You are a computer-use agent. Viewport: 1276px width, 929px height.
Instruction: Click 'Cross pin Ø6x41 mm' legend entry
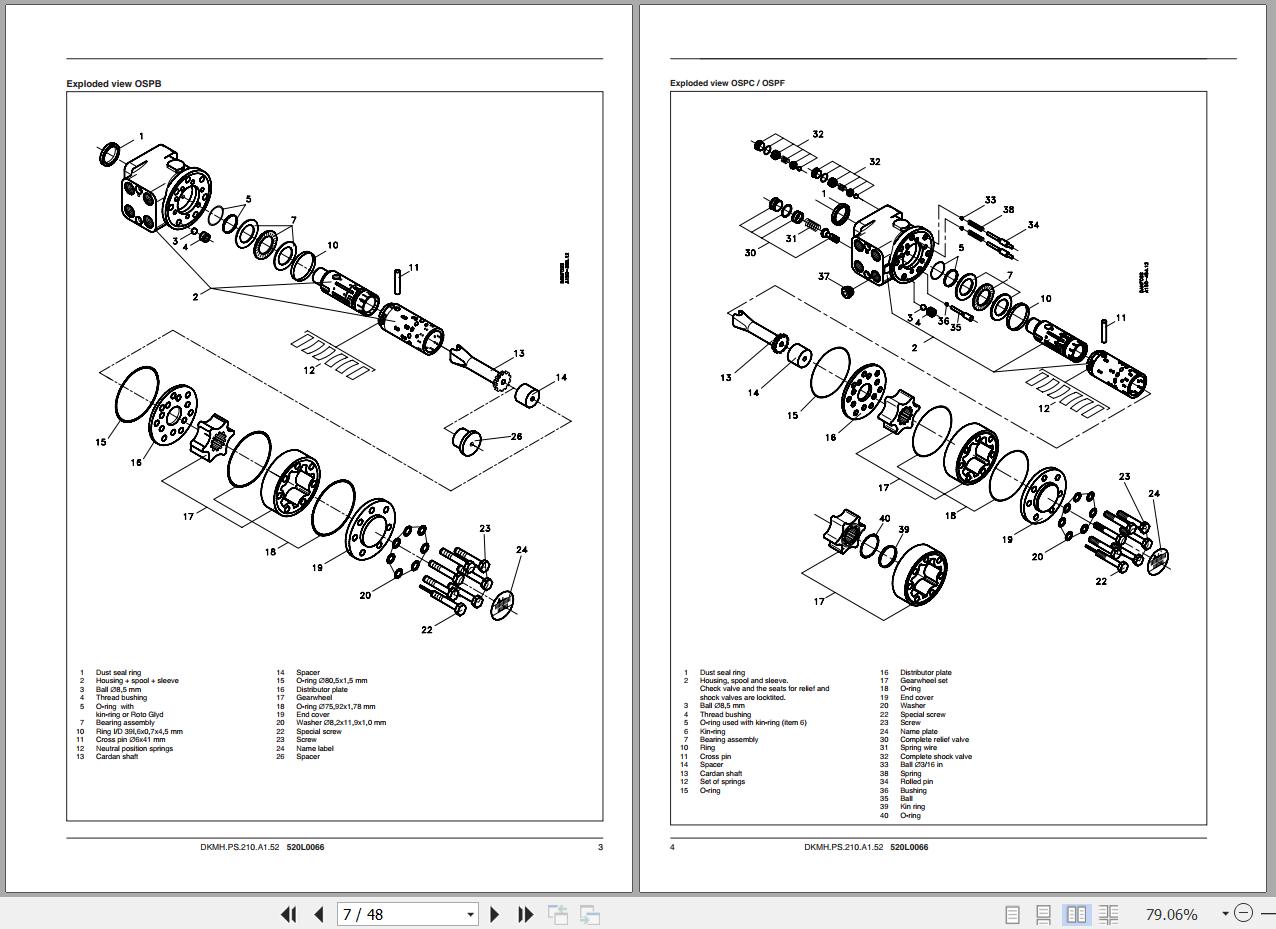[130, 740]
